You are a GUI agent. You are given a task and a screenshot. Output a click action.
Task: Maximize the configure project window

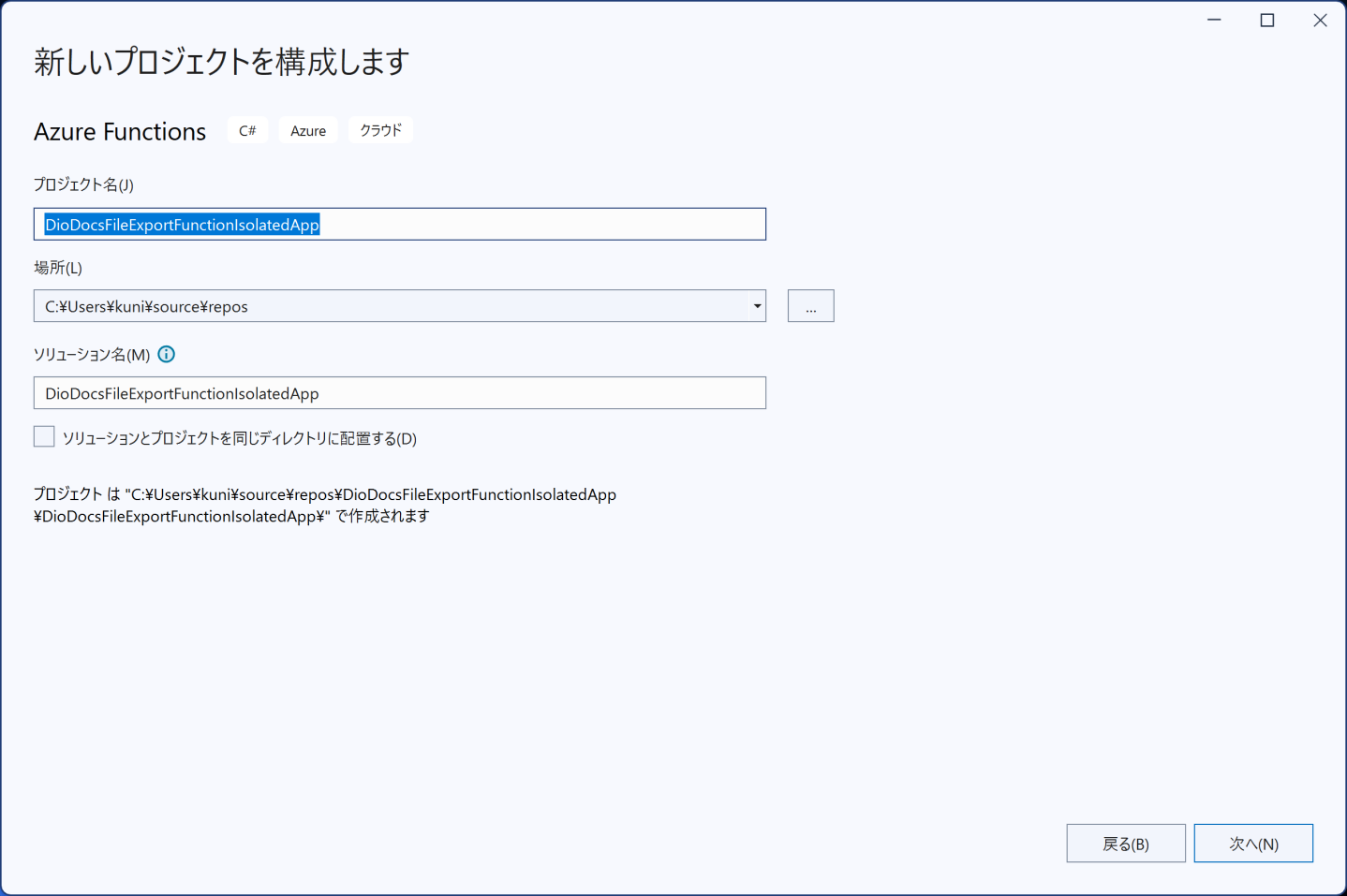coord(1267,21)
